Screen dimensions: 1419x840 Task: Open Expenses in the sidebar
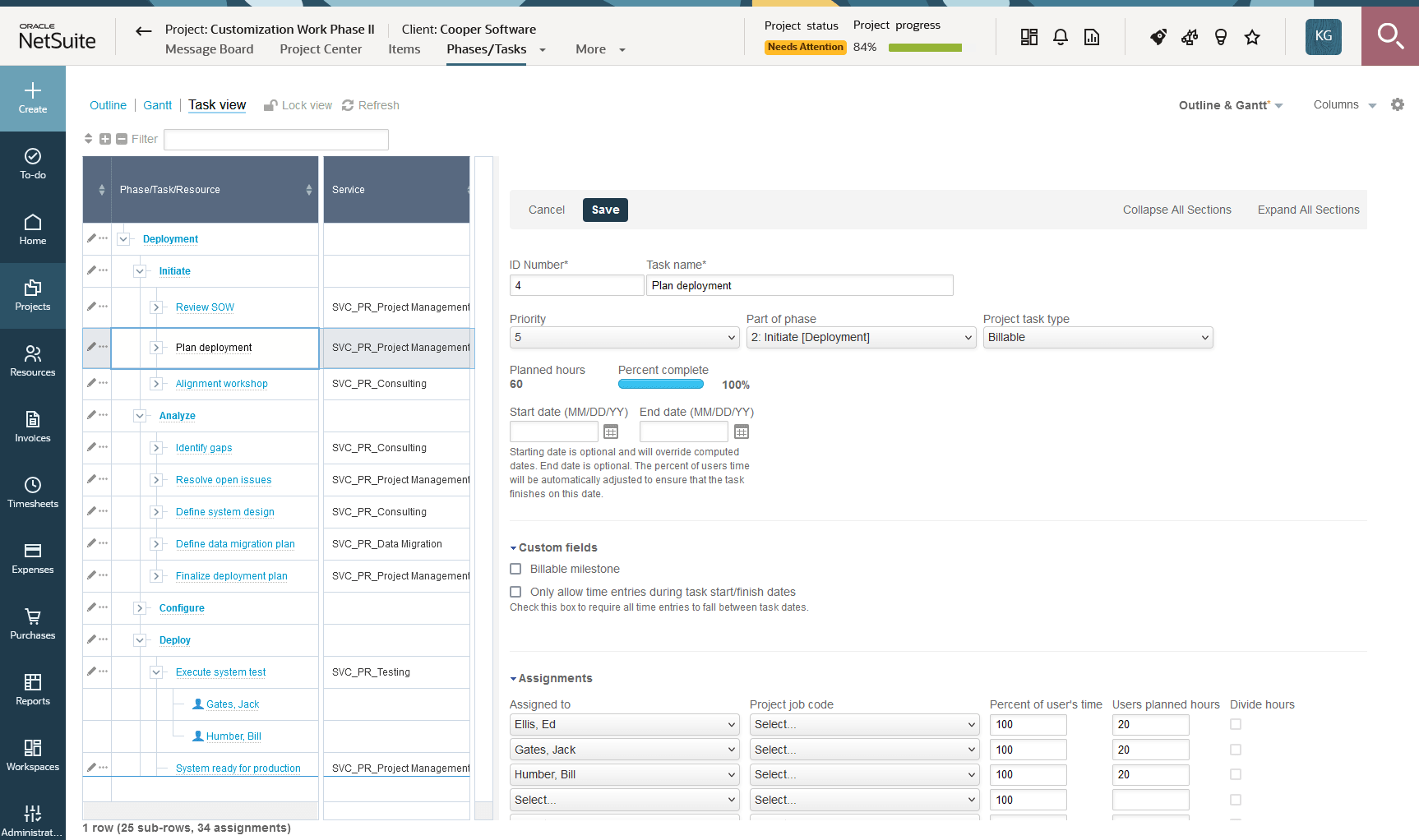point(33,558)
